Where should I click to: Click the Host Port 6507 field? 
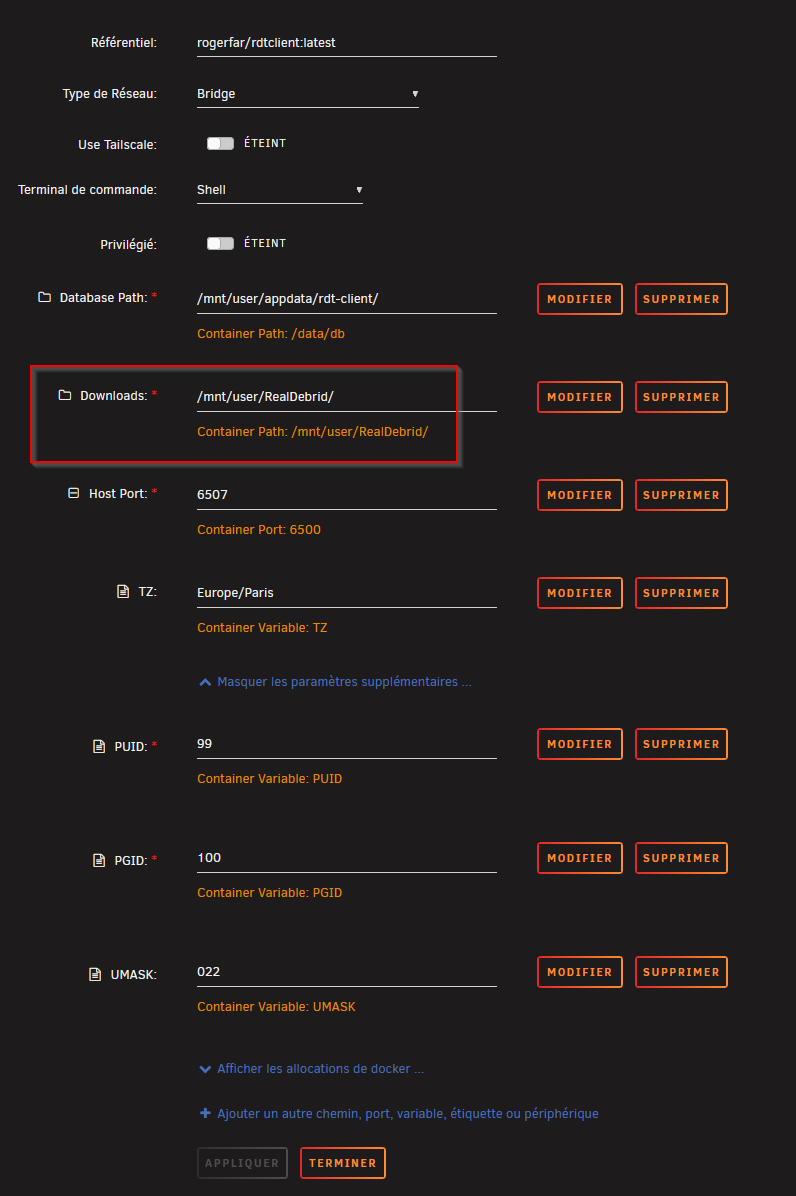347,494
